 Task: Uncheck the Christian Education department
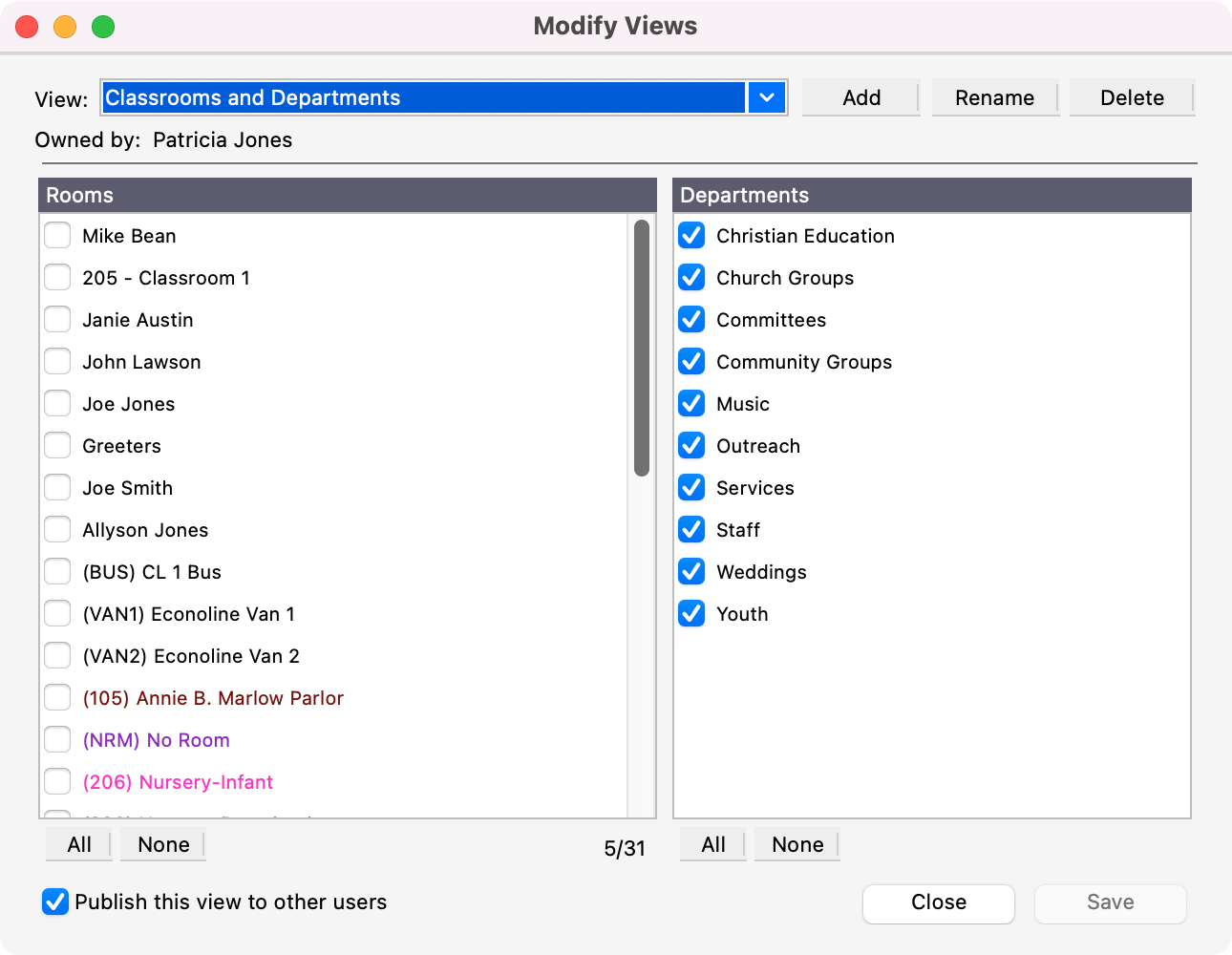coord(691,236)
